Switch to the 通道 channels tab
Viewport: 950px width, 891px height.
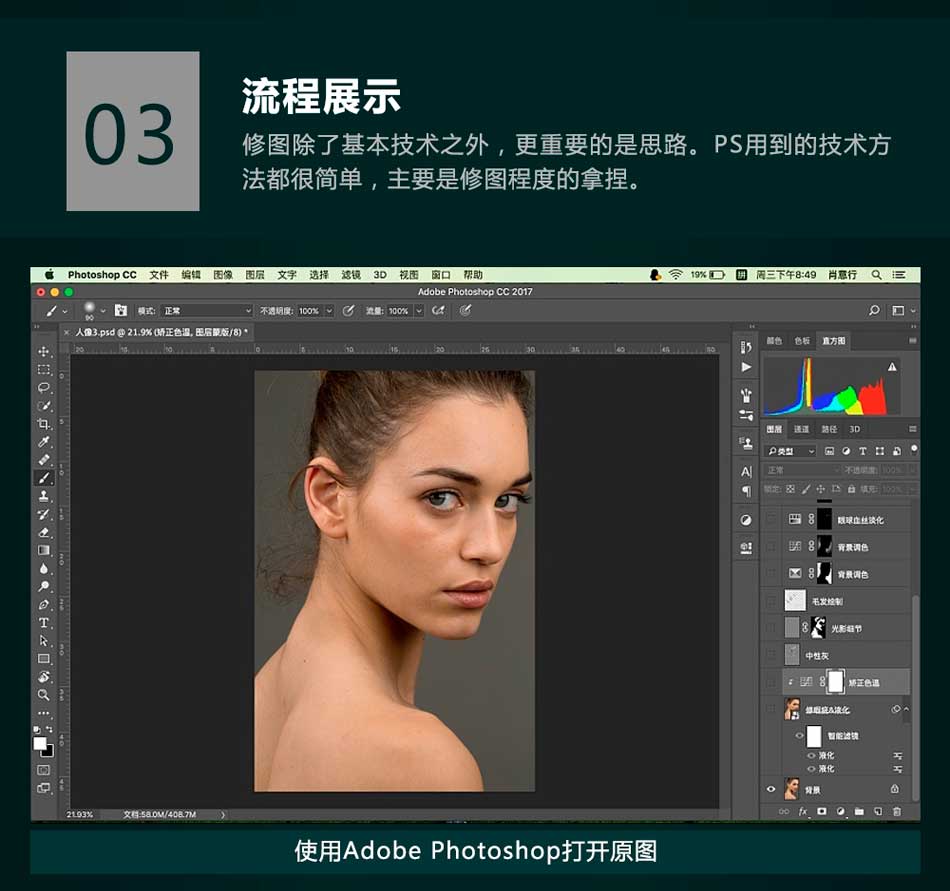tap(801, 429)
